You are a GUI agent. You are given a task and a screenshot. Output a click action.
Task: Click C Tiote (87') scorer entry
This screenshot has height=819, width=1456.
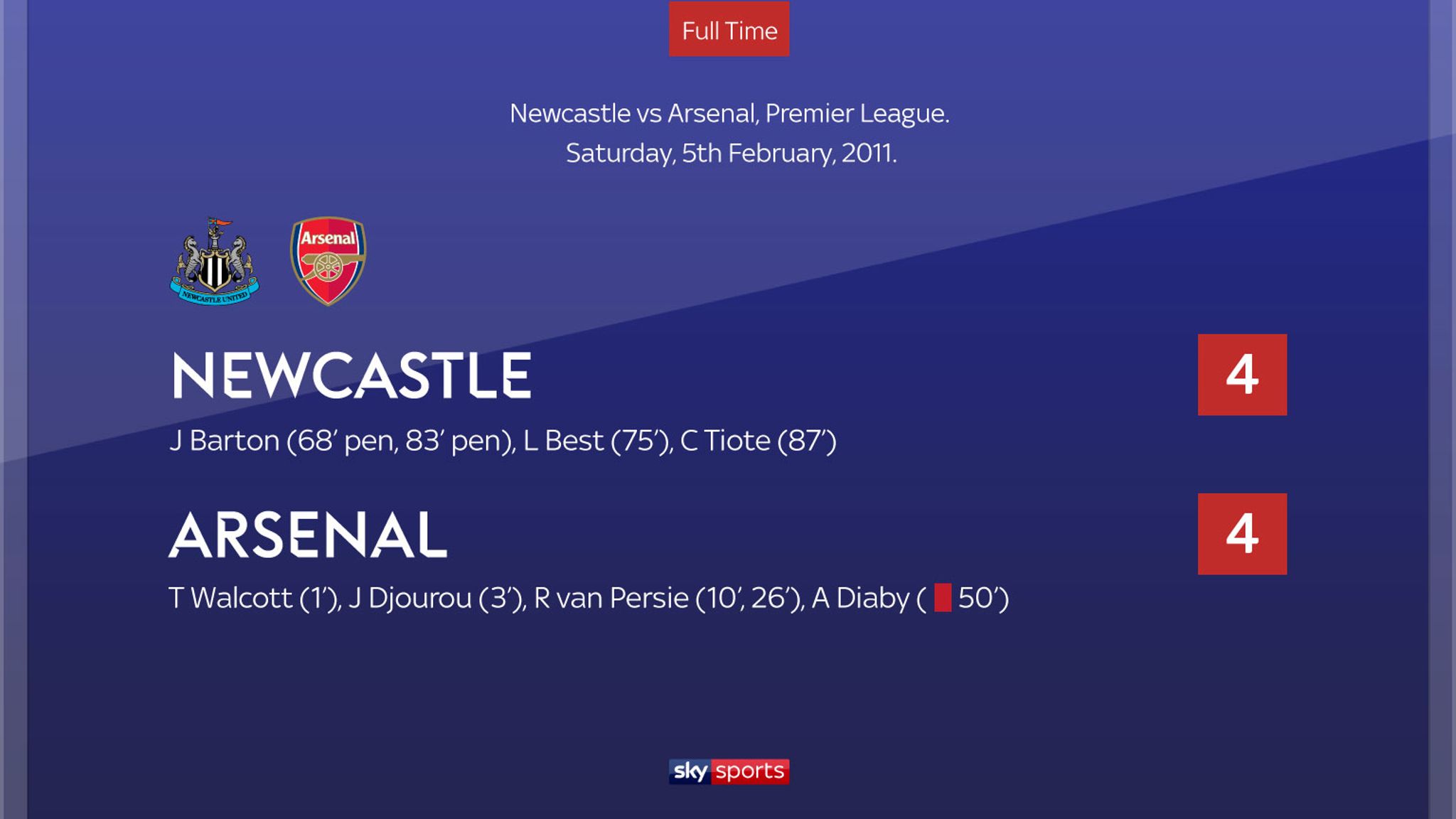(758, 441)
